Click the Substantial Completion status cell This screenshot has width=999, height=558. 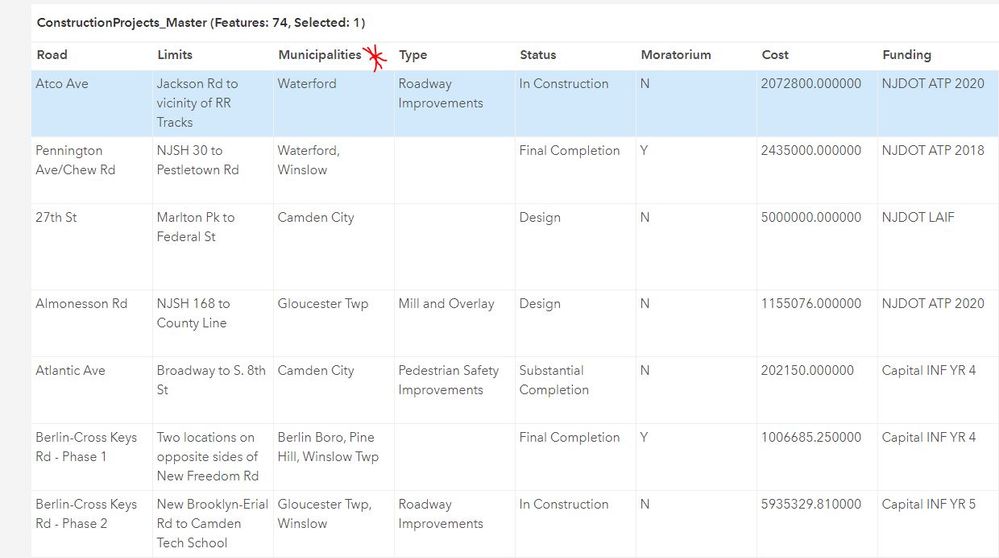click(554, 380)
